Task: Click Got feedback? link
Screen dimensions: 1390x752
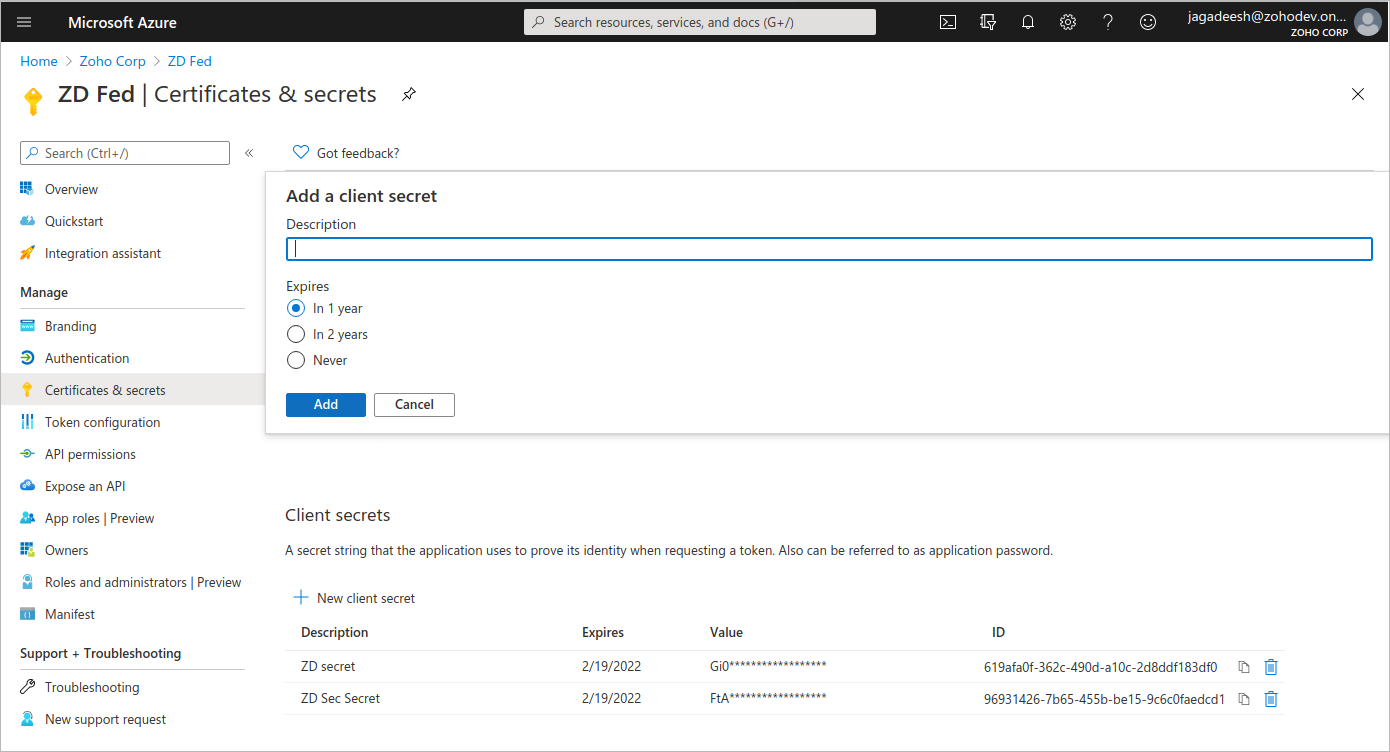Action: tap(358, 153)
